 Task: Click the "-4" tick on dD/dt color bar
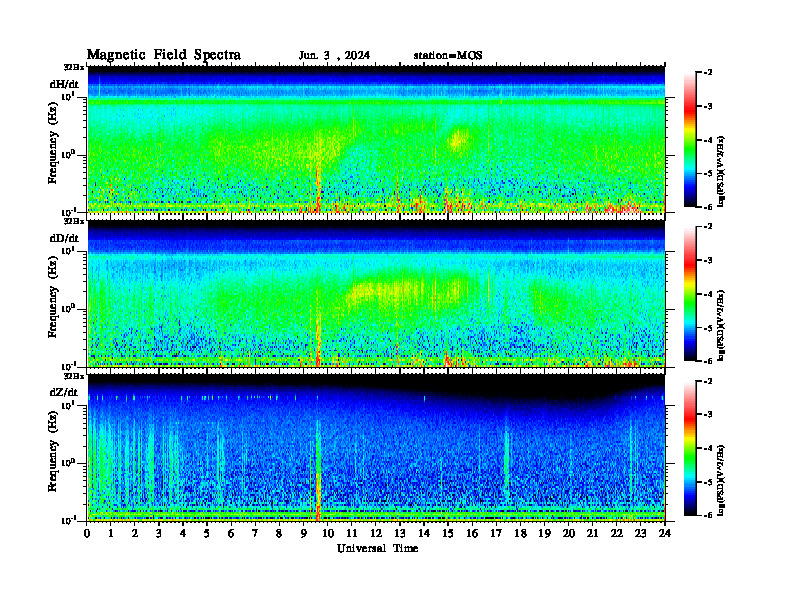[706, 294]
